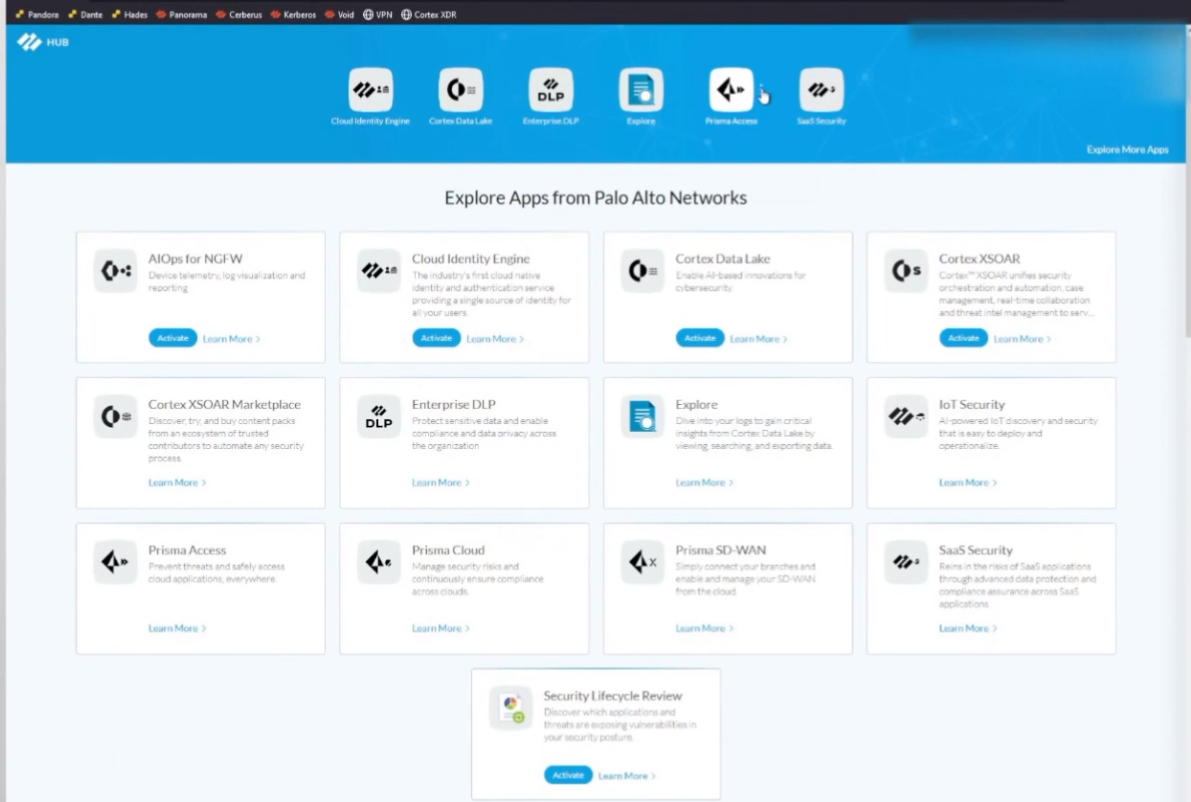Screen dimensions: 1191x802
Task: Open the Panorama bookmark
Action: [x=182, y=14]
